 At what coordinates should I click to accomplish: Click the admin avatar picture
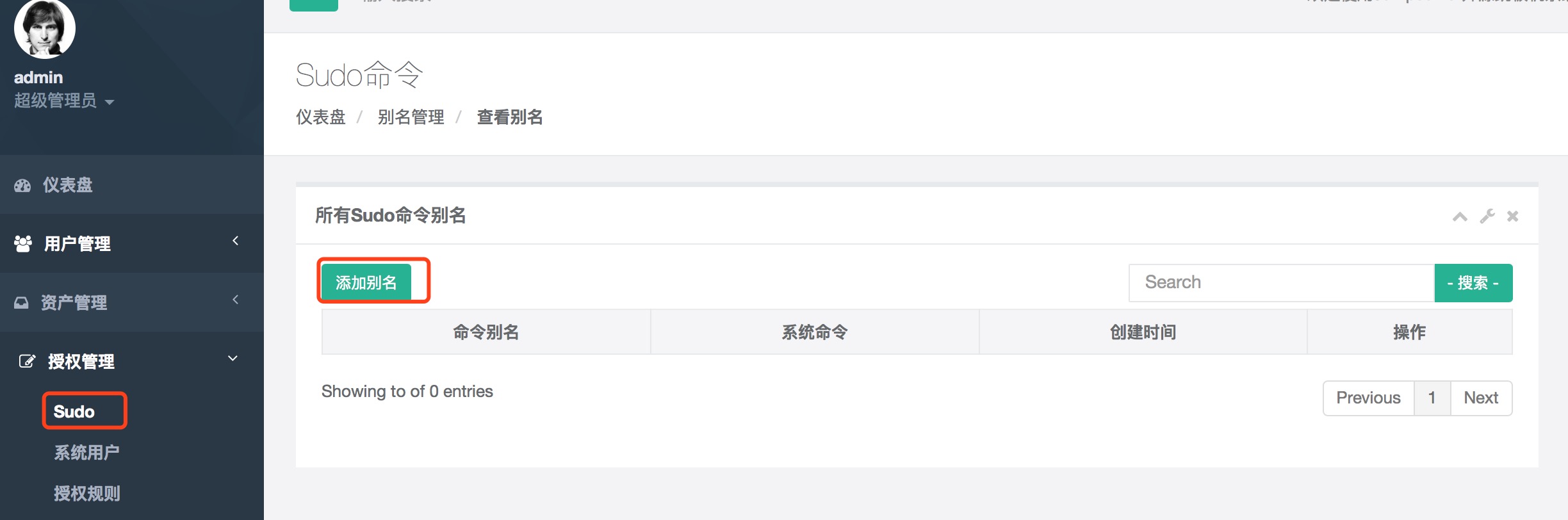[x=44, y=28]
